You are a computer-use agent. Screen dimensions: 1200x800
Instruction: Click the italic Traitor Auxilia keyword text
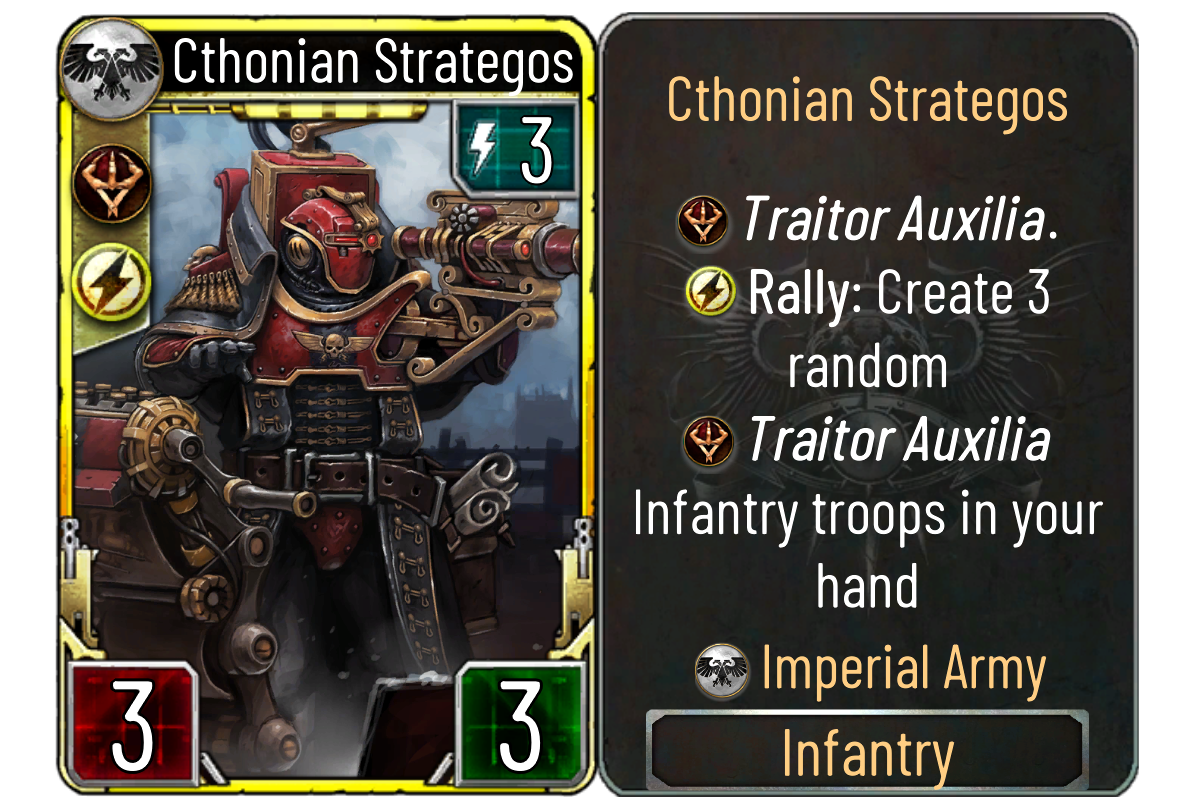point(892,219)
